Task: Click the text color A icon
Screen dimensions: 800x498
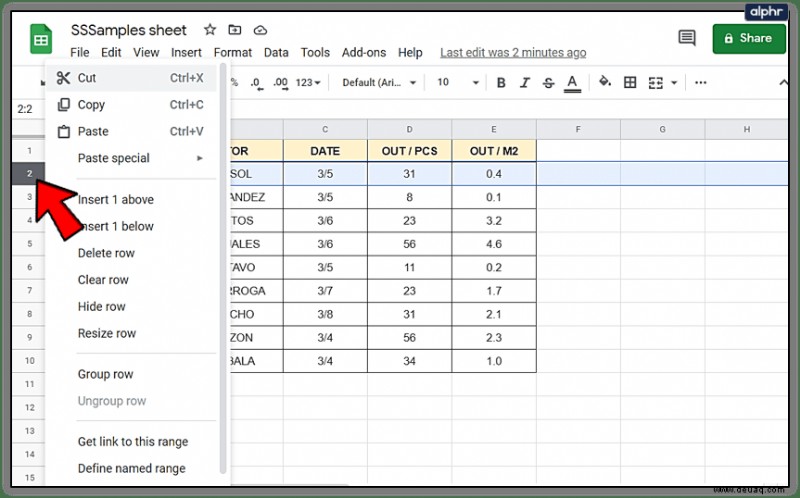Action: tap(572, 83)
